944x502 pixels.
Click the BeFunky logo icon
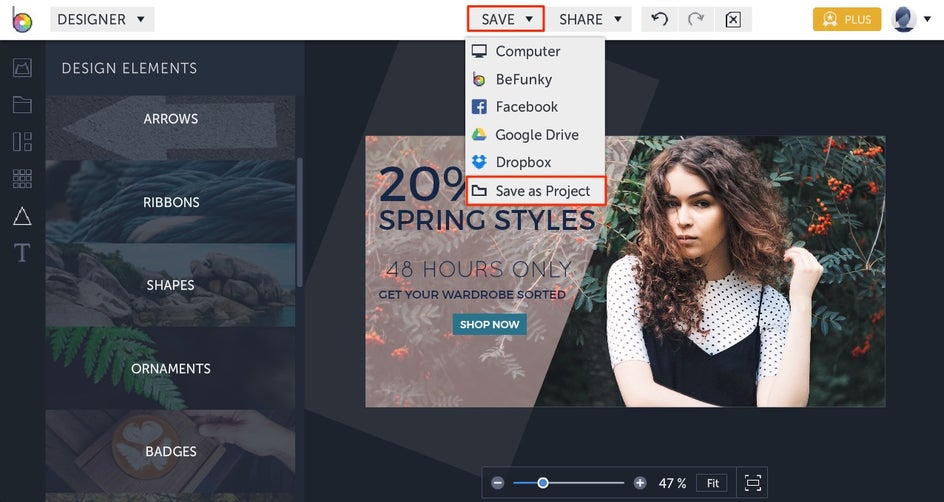click(x=22, y=19)
